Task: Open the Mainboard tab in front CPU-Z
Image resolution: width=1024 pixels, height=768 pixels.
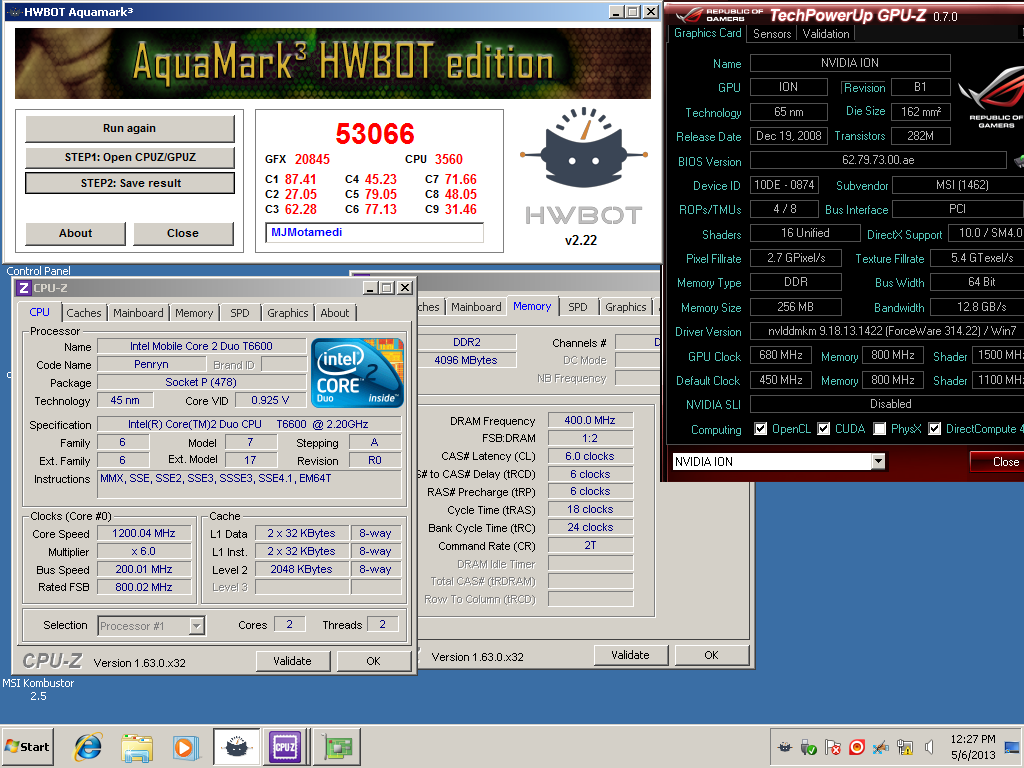Action: pos(138,313)
